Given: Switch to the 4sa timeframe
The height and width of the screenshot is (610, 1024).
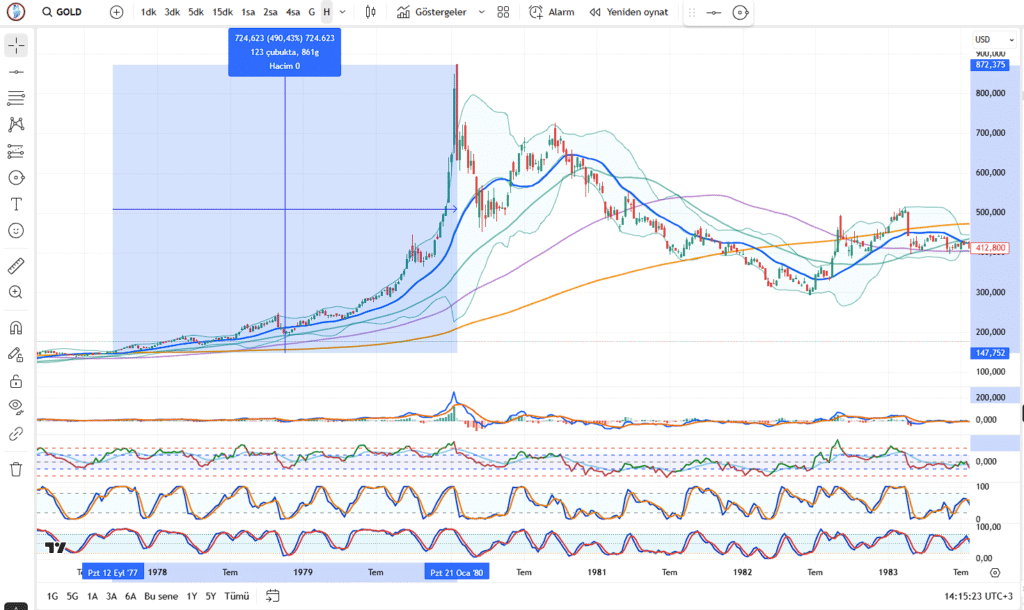Looking at the screenshot, I should click(293, 12).
